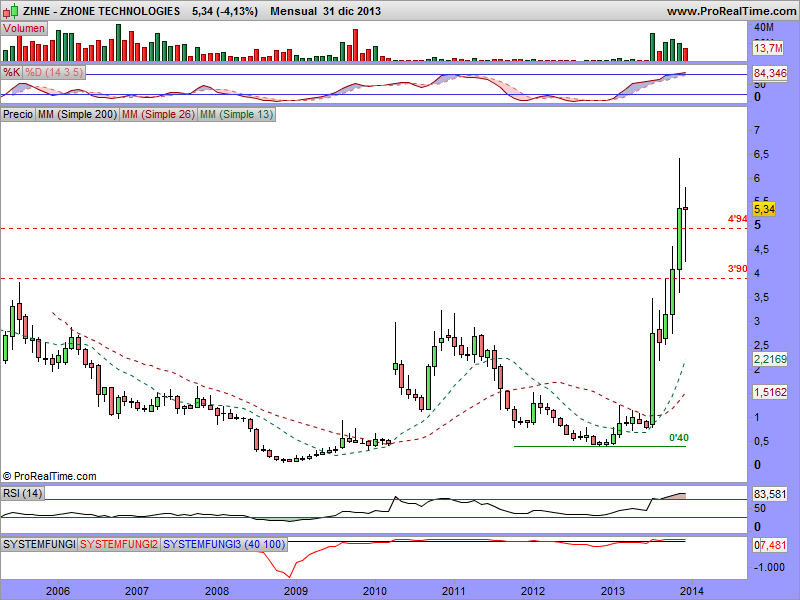Select the MM (Simple 26) moving average label
Image resolution: width=800 pixels, height=600 pixels.
click(x=157, y=115)
